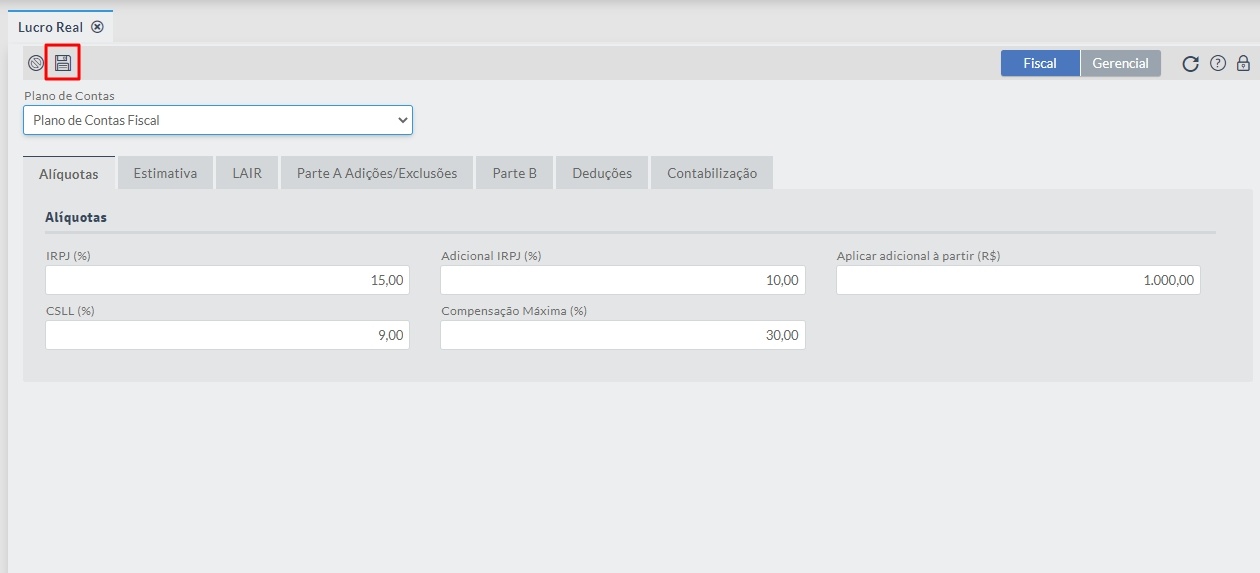Switch to Fiscal mode

[x=1040, y=63]
